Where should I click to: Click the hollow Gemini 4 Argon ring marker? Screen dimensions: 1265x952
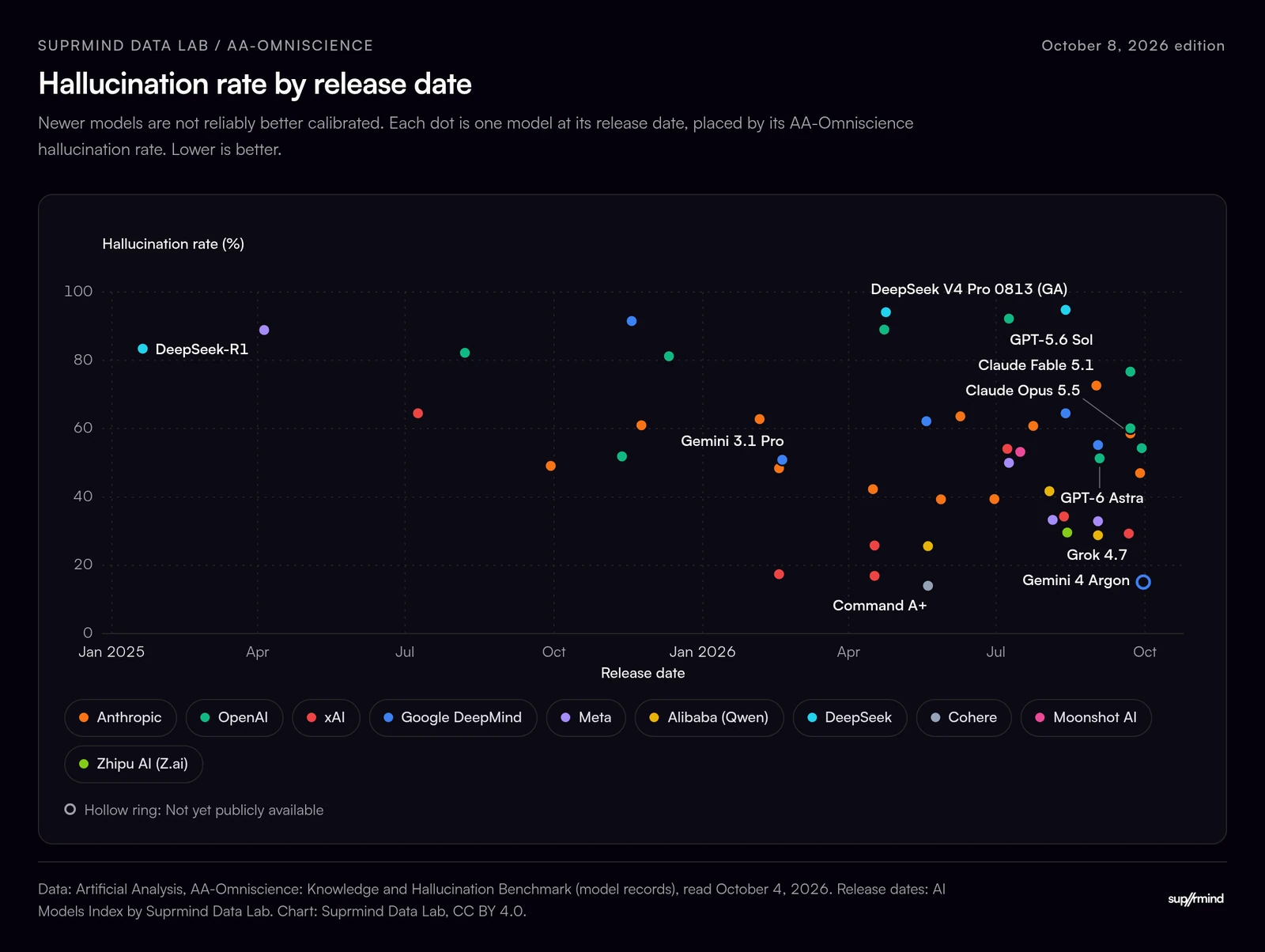(1143, 582)
